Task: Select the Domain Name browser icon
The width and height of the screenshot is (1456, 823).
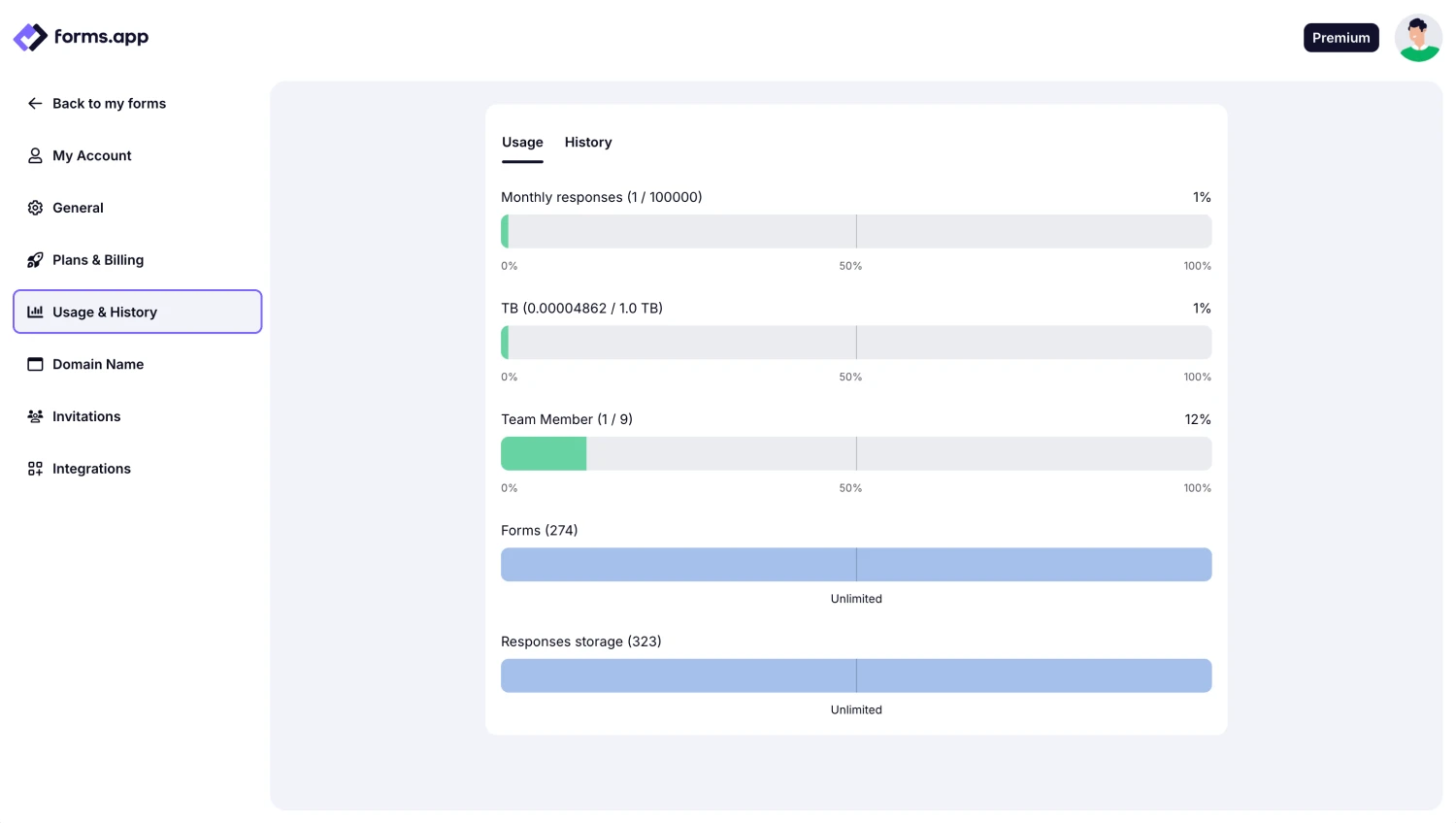Action: pyautogui.click(x=35, y=364)
